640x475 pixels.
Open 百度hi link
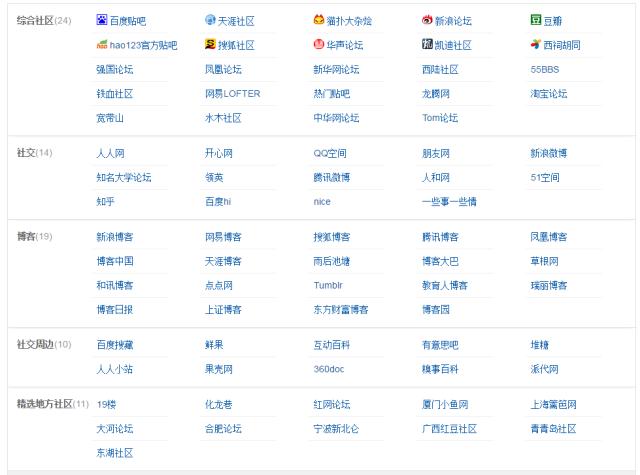tap(218, 202)
